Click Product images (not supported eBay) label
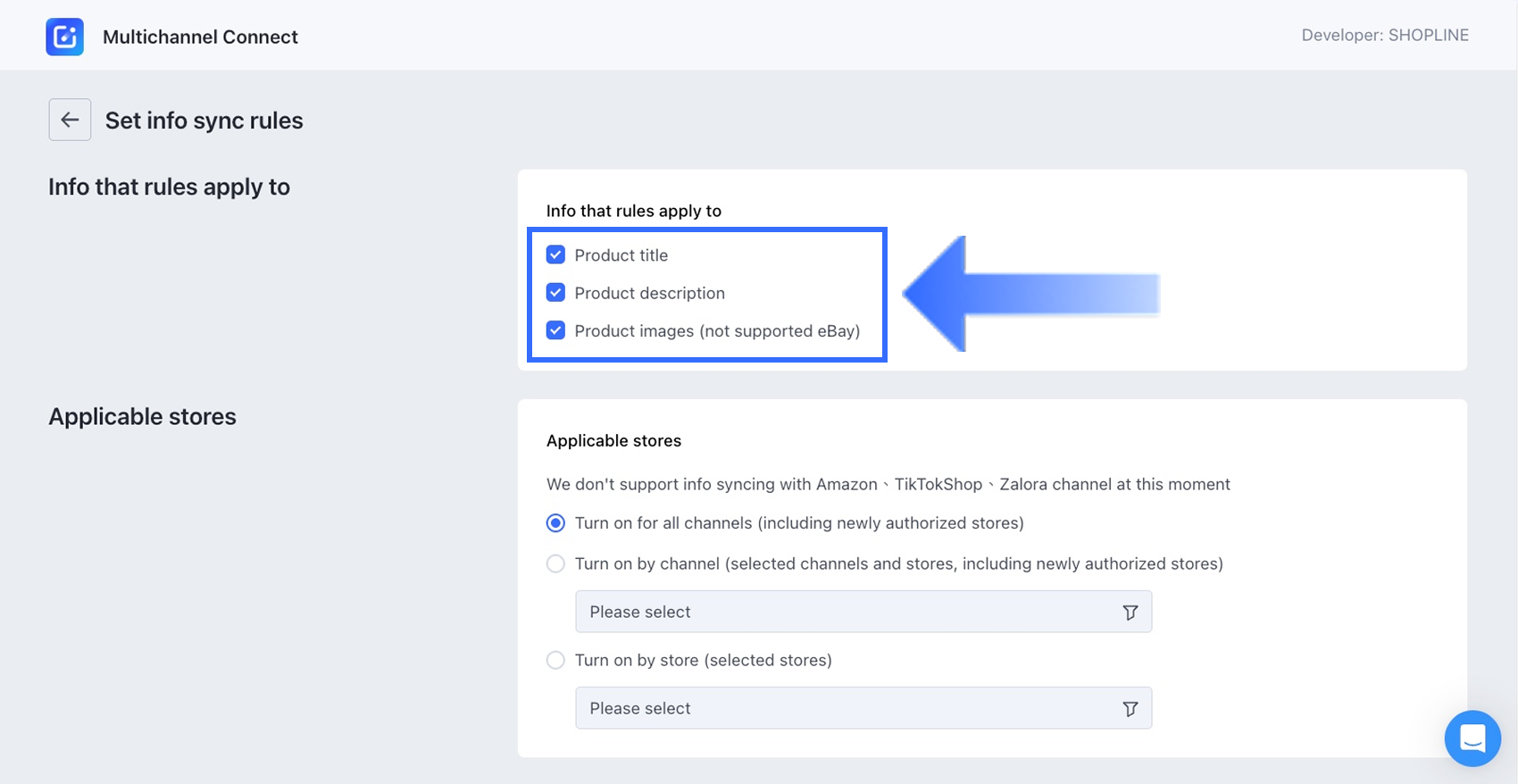 [x=717, y=331]
